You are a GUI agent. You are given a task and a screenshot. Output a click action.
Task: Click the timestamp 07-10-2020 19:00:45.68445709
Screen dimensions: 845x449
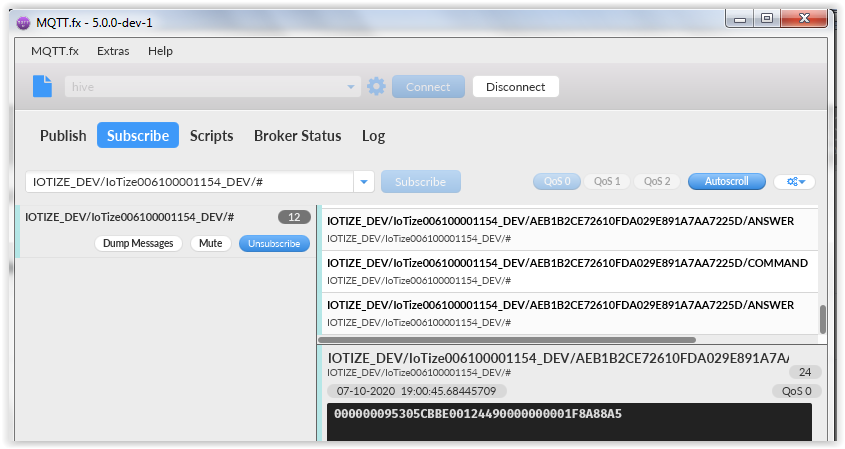[417, 391]
